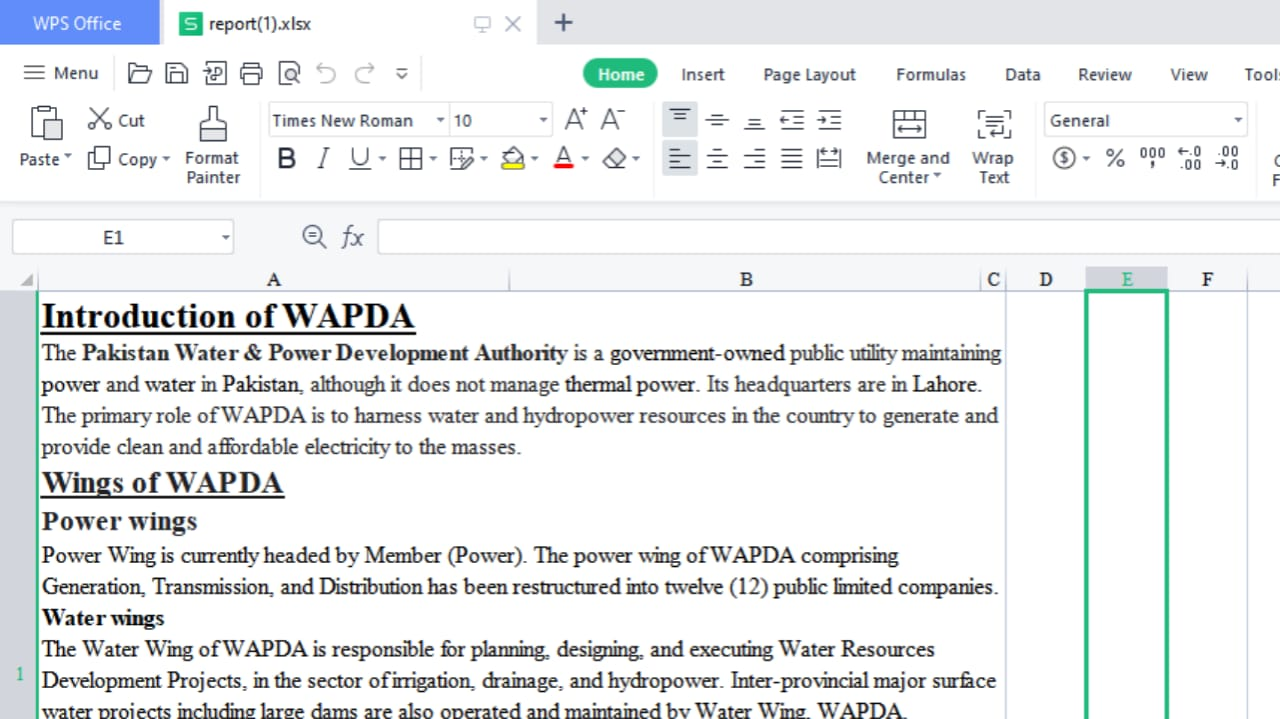The image size is (1280, 719).
Task: Open the General number format dropdown
Action: (1236, 119)
